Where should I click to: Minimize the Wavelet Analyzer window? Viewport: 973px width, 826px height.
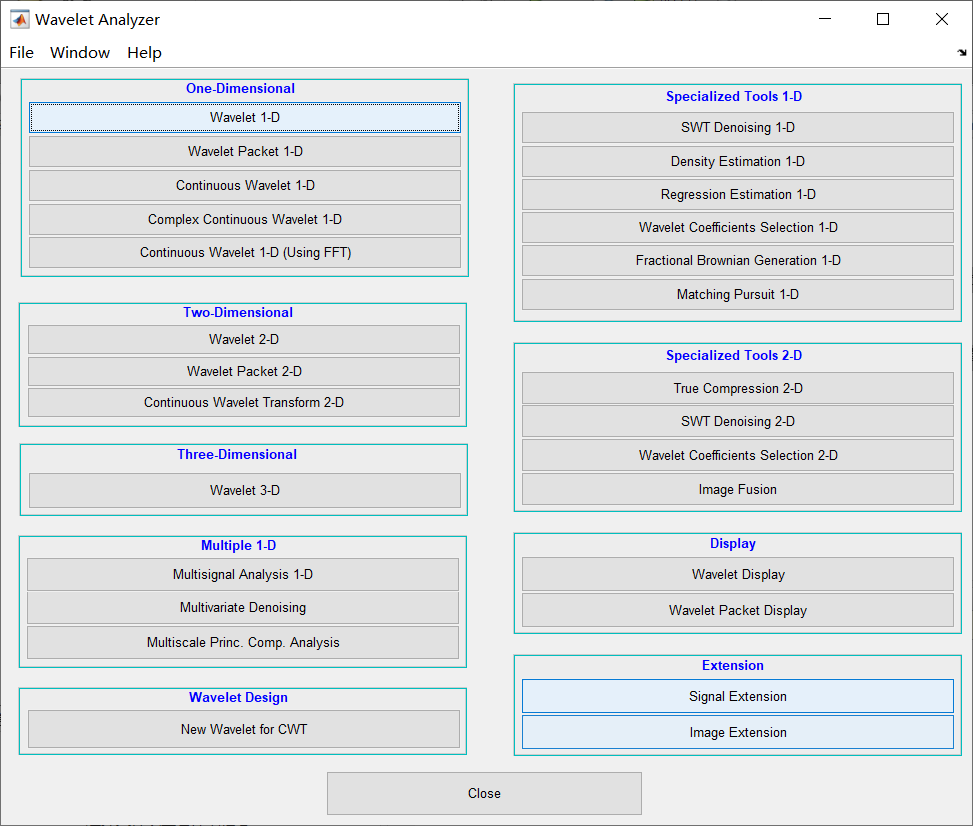click(825, 19)
